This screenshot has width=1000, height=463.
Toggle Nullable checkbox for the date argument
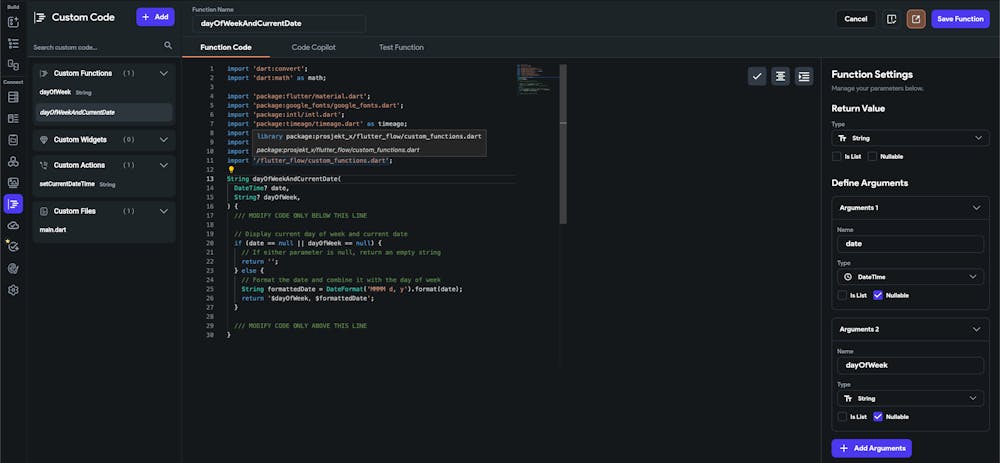coord(878,295)
